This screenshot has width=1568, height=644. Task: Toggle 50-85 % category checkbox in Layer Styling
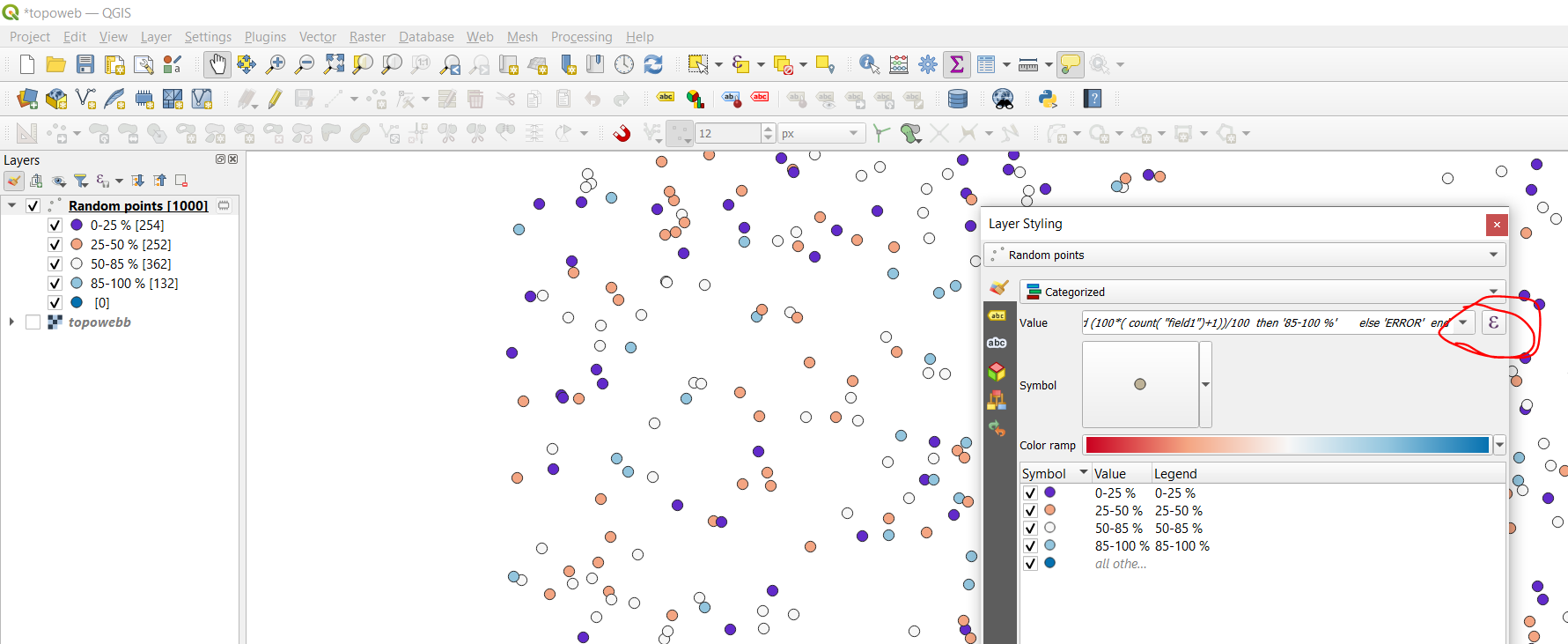[1030, 529]
